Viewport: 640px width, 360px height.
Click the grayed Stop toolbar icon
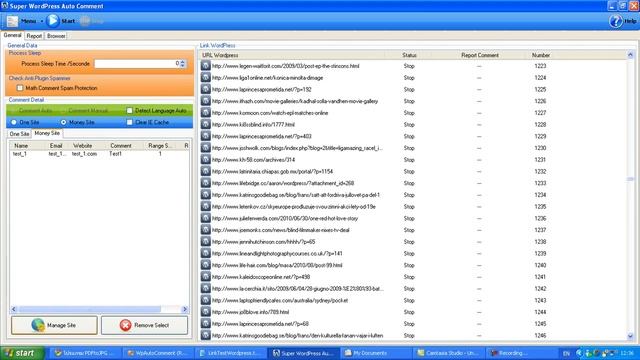pos(84,21)
